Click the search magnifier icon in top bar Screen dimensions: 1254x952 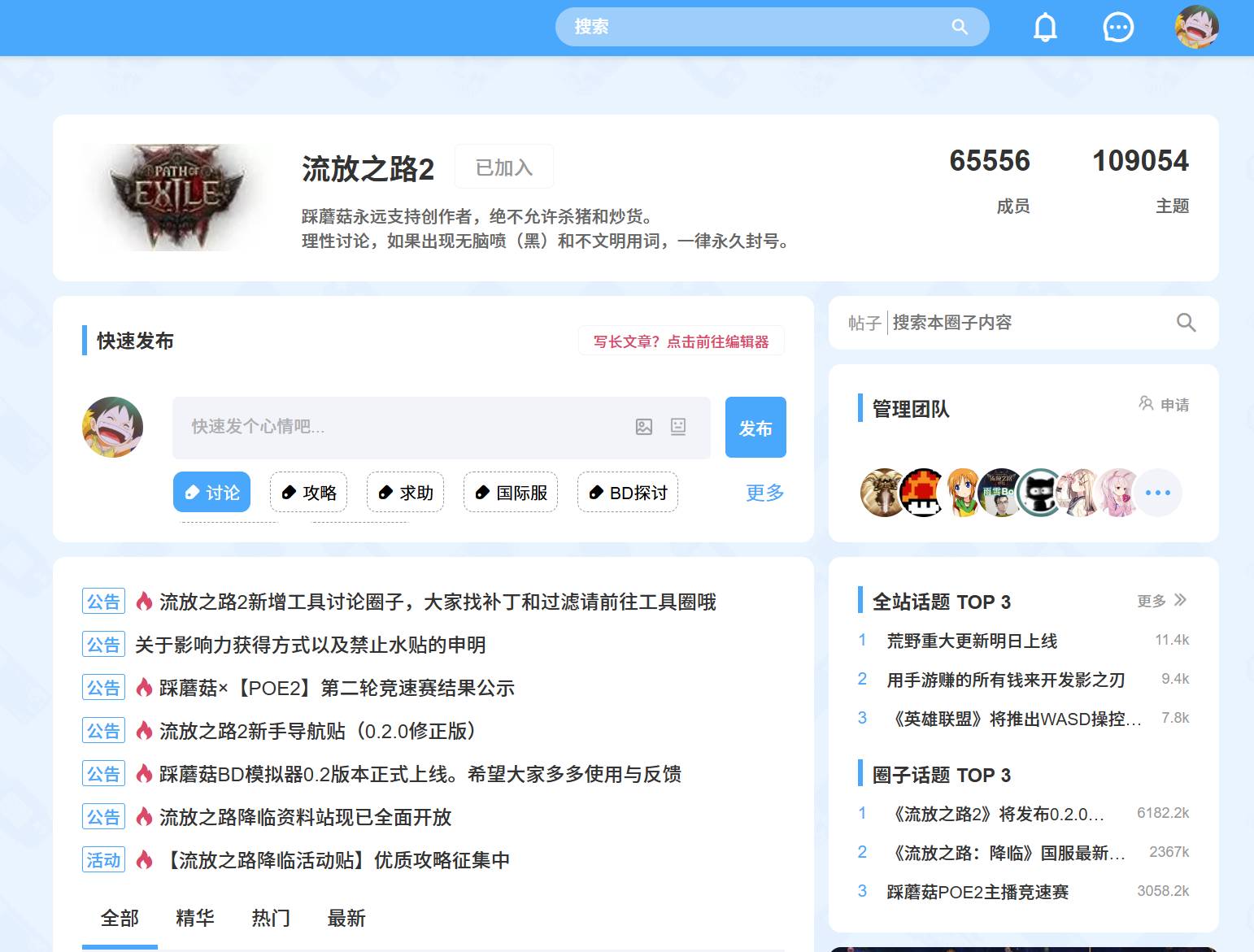pos(960,27)
